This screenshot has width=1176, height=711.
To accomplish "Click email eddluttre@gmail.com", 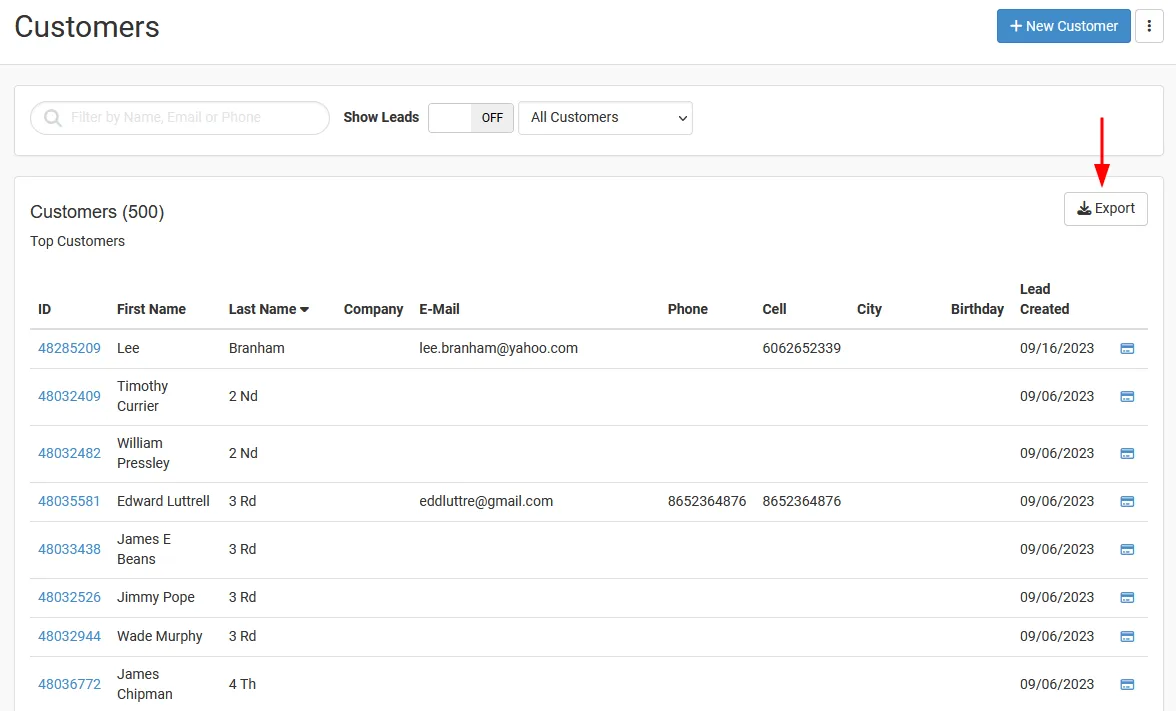I will coord(486,501).
